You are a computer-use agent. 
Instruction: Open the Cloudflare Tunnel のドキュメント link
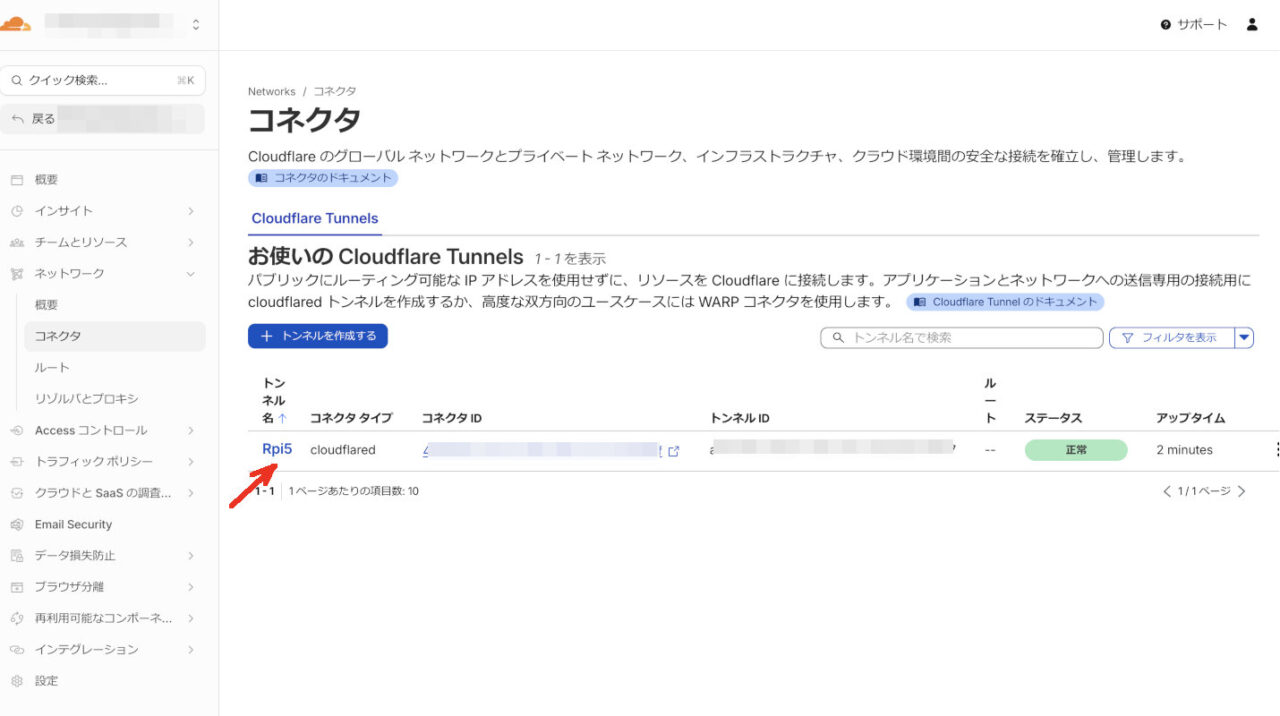[1005, 302]
